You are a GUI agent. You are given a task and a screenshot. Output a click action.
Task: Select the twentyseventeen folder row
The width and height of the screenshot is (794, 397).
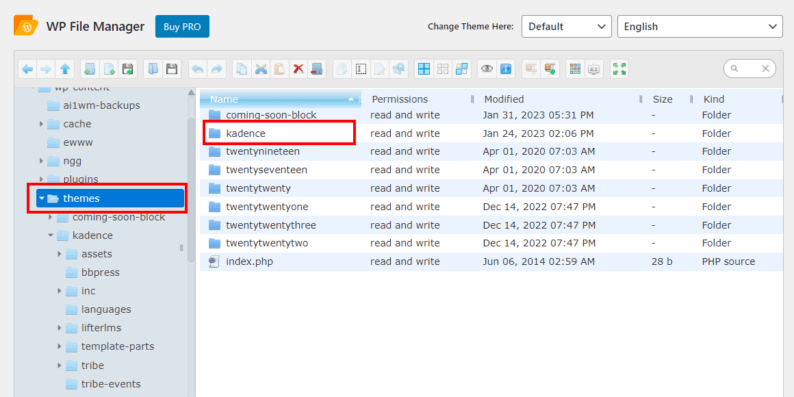pyautogui.click(x=491, y=170)
